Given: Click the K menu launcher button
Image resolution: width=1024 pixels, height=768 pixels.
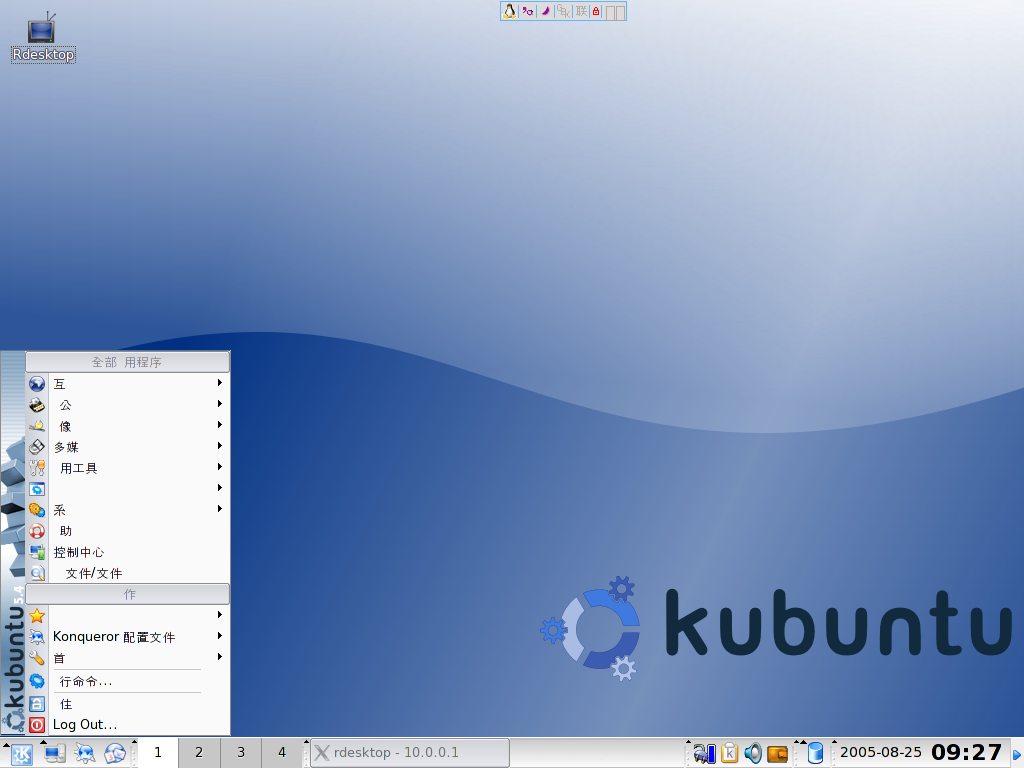Looking at the screenshot, I should coord(21,754).
